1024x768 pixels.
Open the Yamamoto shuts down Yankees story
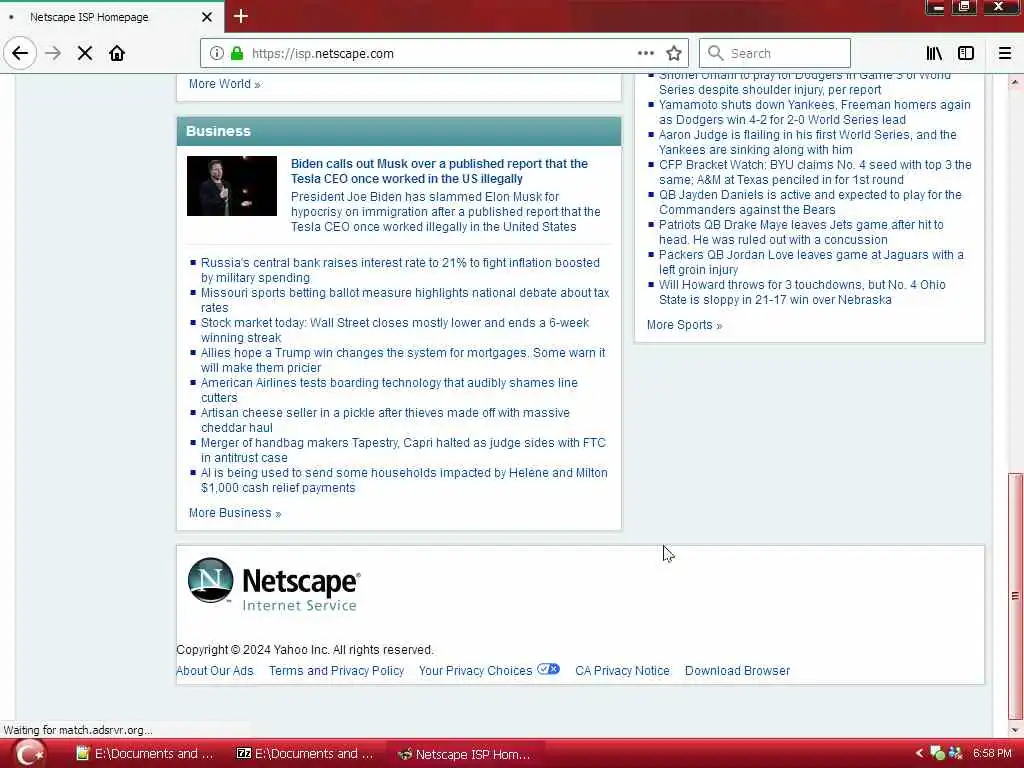point(814,112)
